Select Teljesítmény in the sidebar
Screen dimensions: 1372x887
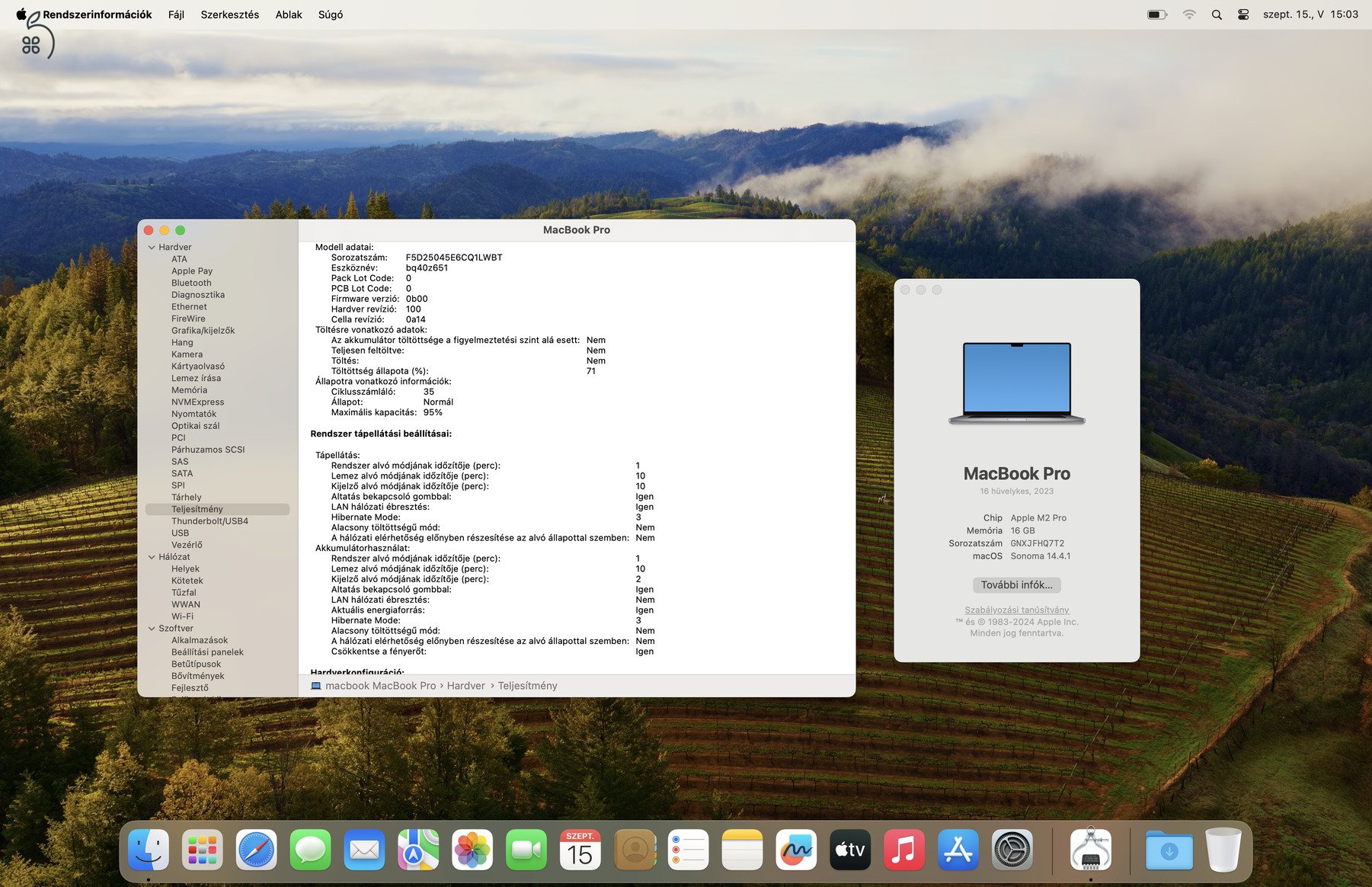[217, 510]
